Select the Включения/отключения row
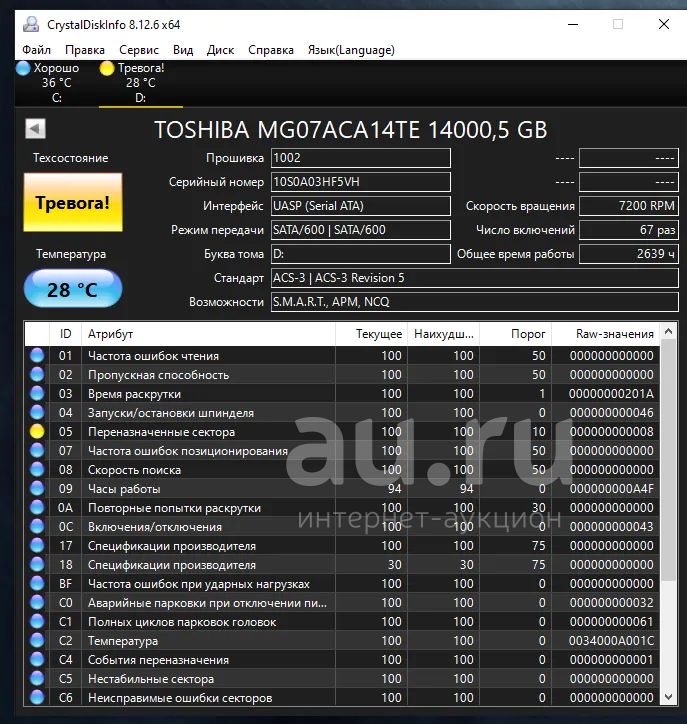The image size is (687, 724). (x=342, y=526)
